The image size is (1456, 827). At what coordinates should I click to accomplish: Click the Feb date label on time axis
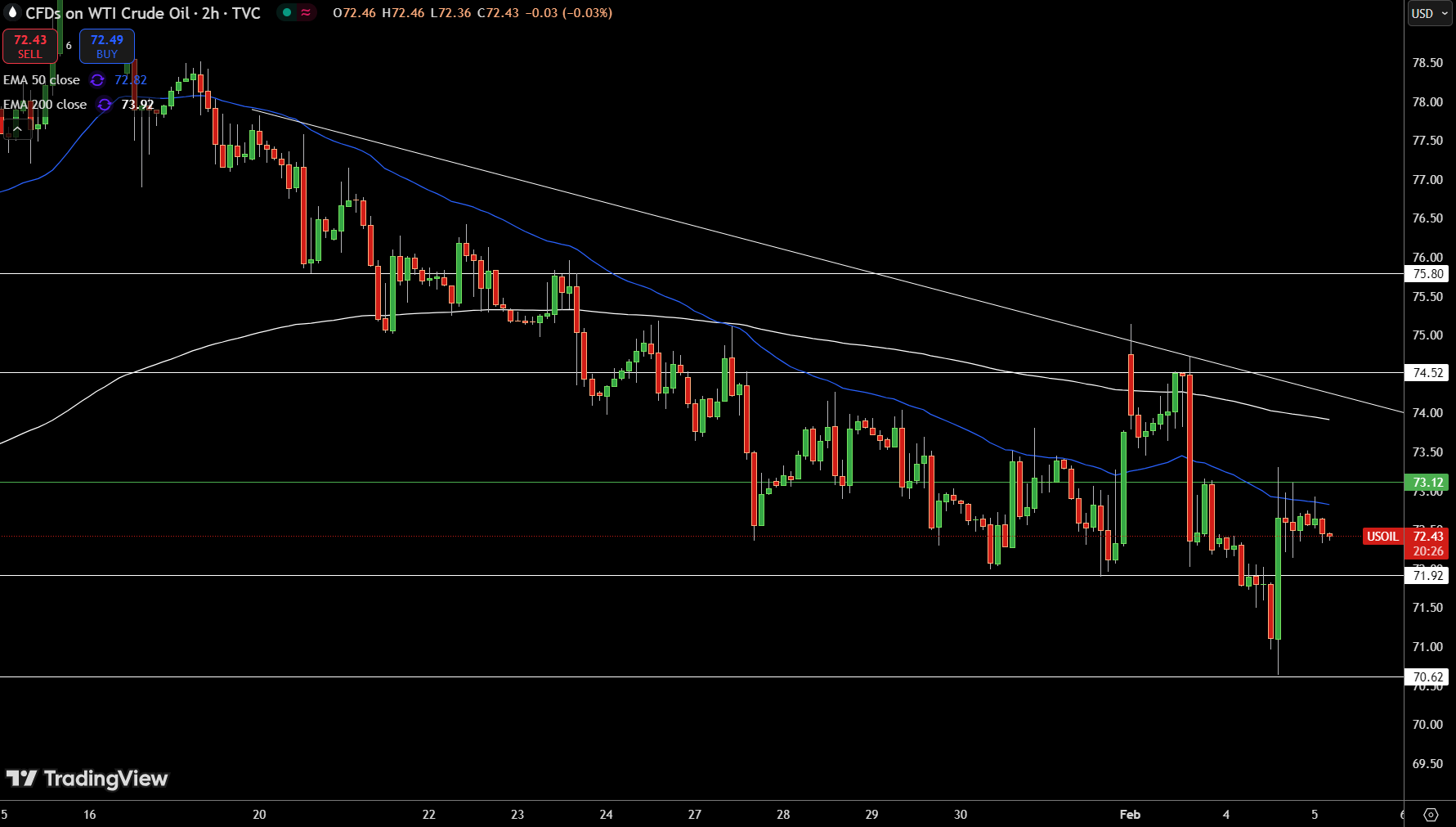coord(1130,815)
